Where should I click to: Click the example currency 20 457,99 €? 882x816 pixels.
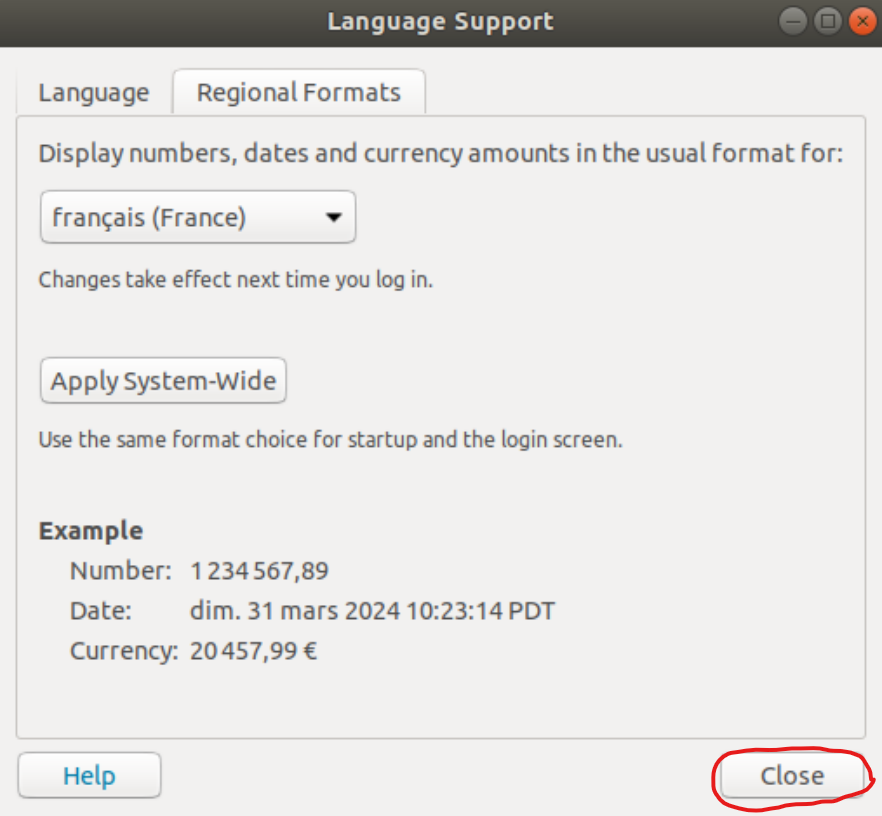(254, 652)
